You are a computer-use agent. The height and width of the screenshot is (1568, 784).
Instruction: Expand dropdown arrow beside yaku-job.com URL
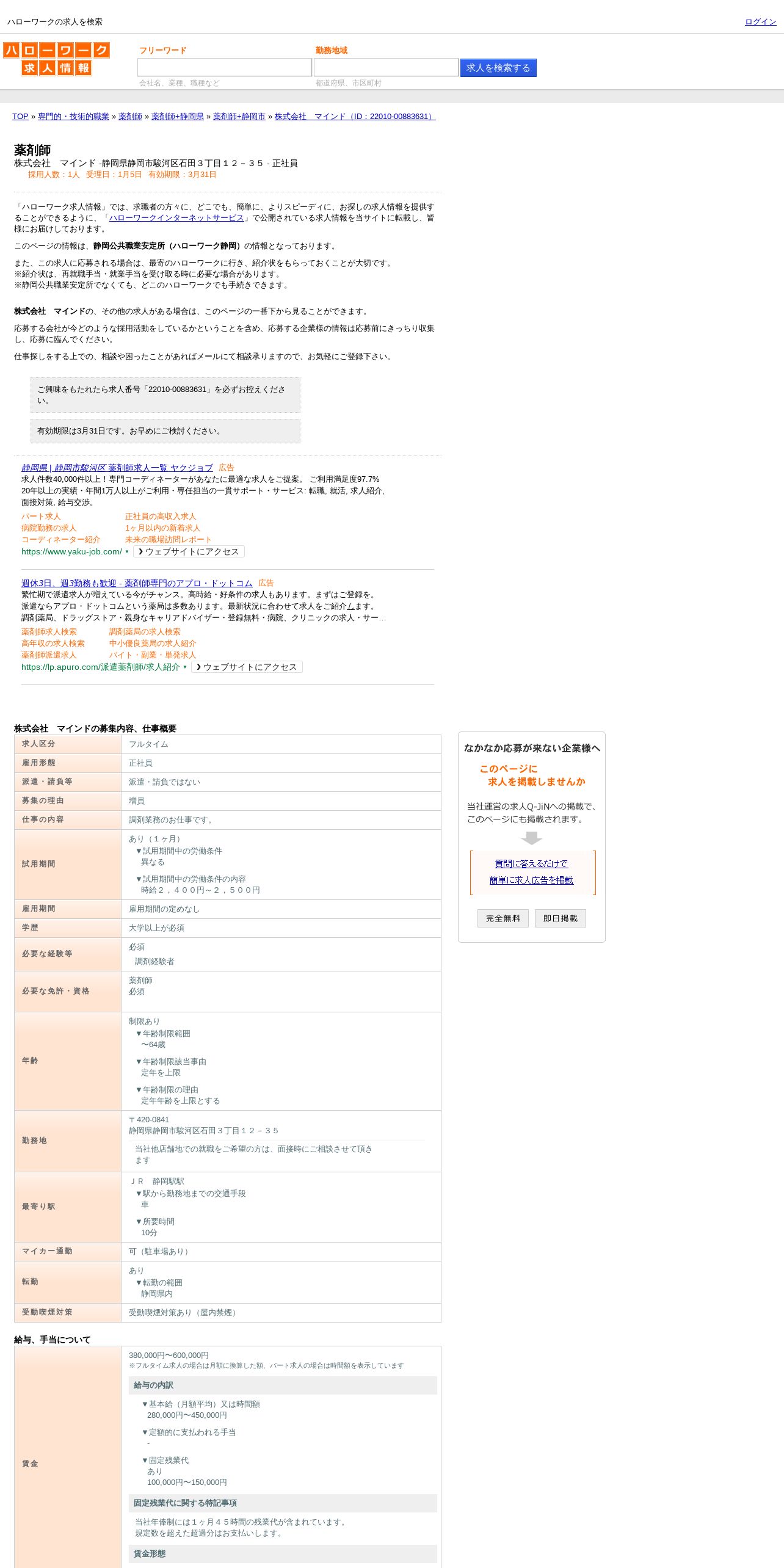(x=127, y=551)
